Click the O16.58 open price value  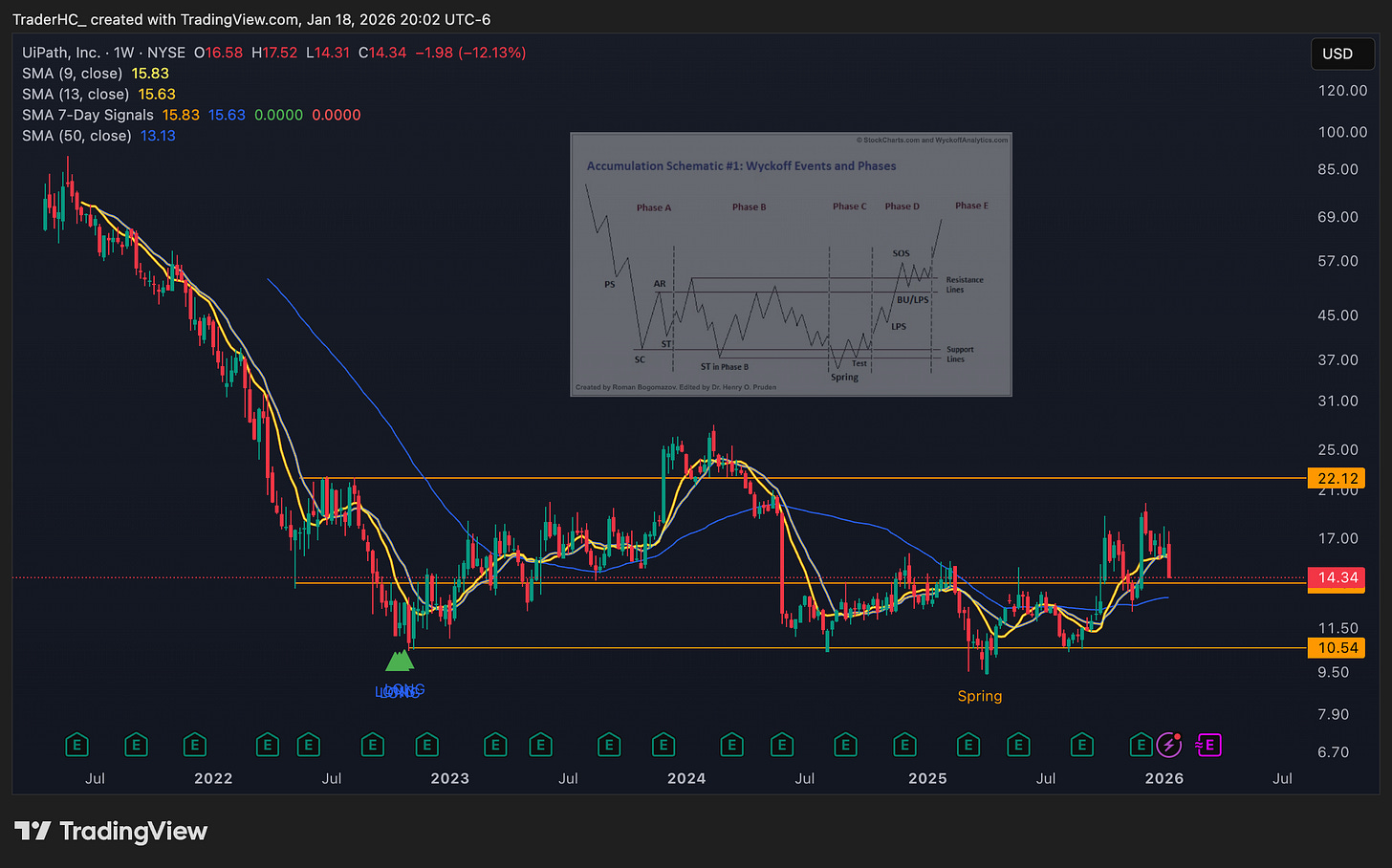pyautogui.click(x=218, y=53)
